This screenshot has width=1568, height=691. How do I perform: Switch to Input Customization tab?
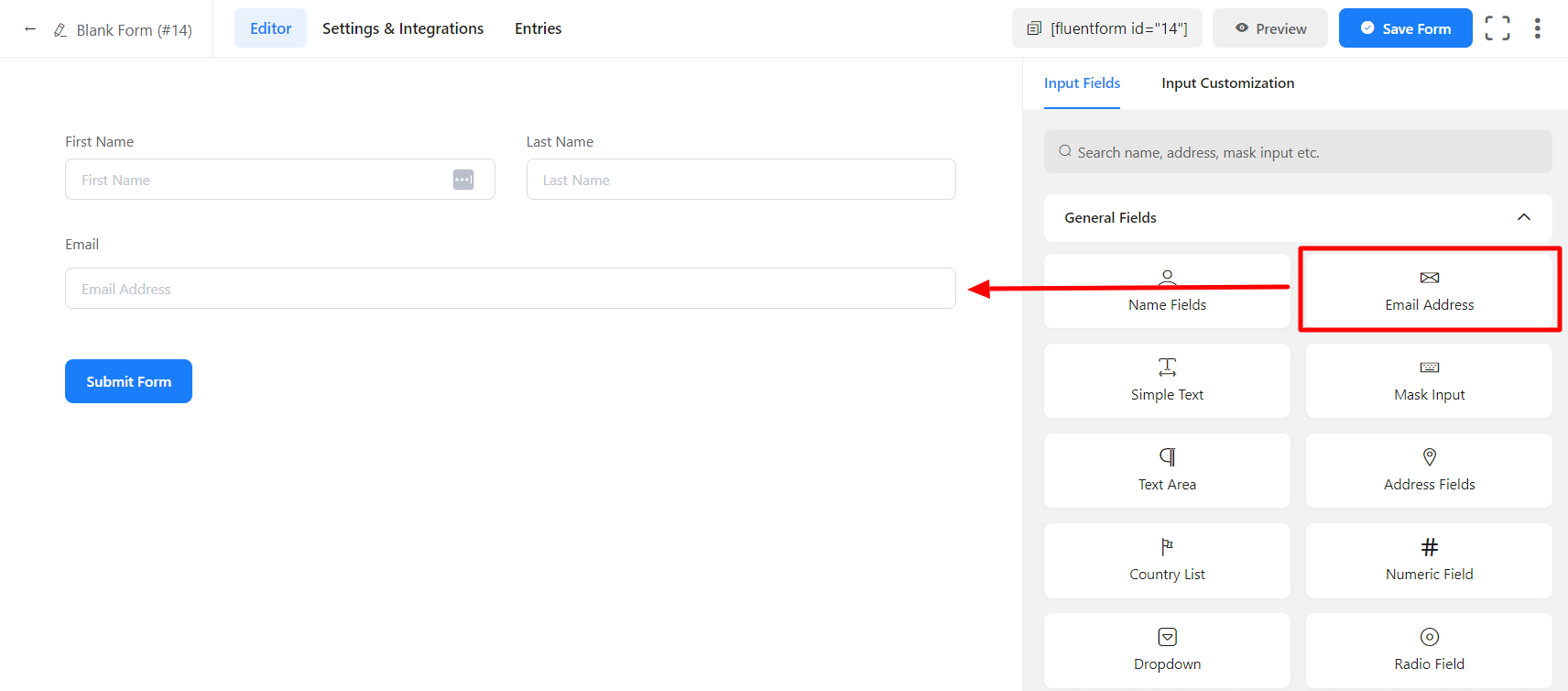1227,83
